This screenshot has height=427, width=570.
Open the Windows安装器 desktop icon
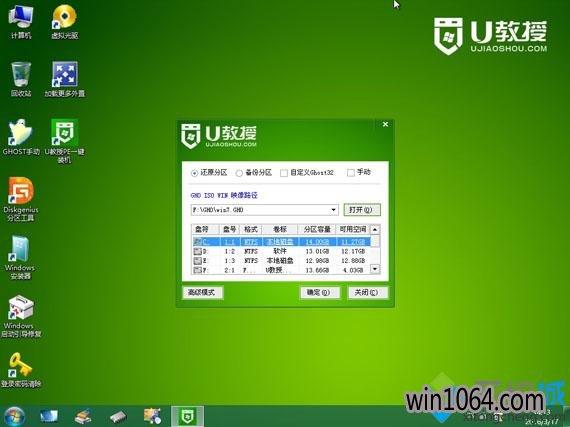coord(20,257)
